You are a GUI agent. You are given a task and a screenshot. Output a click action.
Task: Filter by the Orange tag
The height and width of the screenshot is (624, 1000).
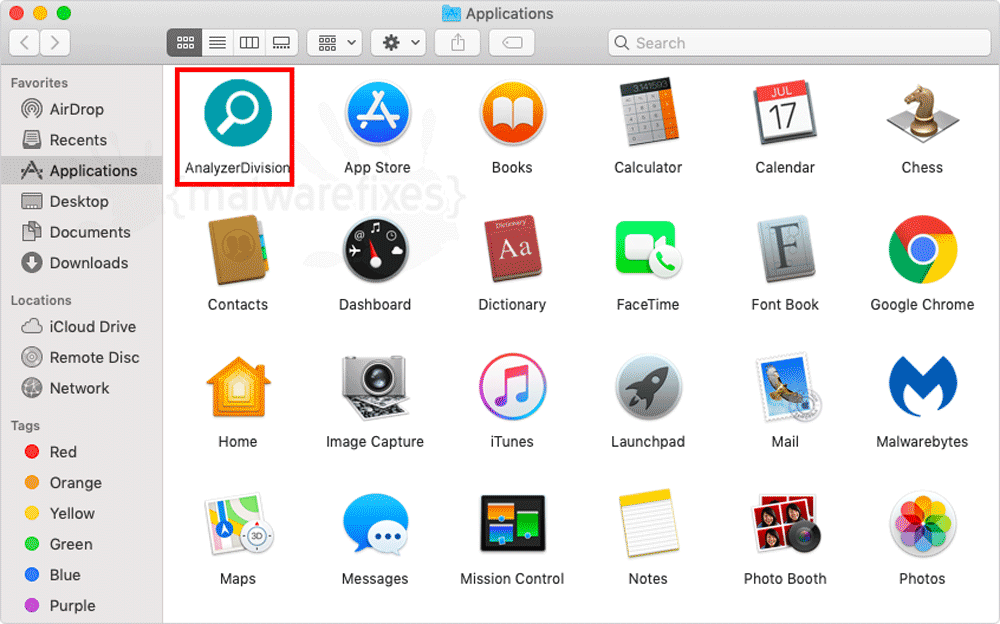(81, 483)
